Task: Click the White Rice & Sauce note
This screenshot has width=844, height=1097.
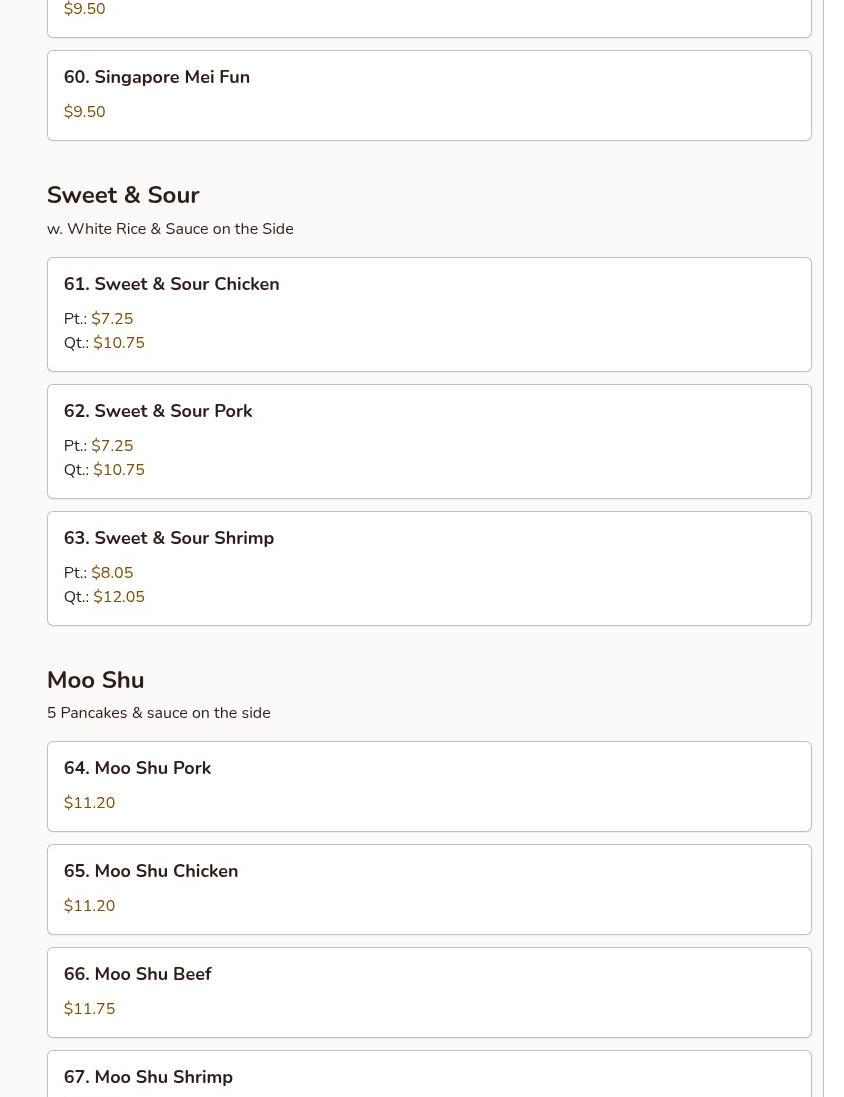Action: (170, 229)
